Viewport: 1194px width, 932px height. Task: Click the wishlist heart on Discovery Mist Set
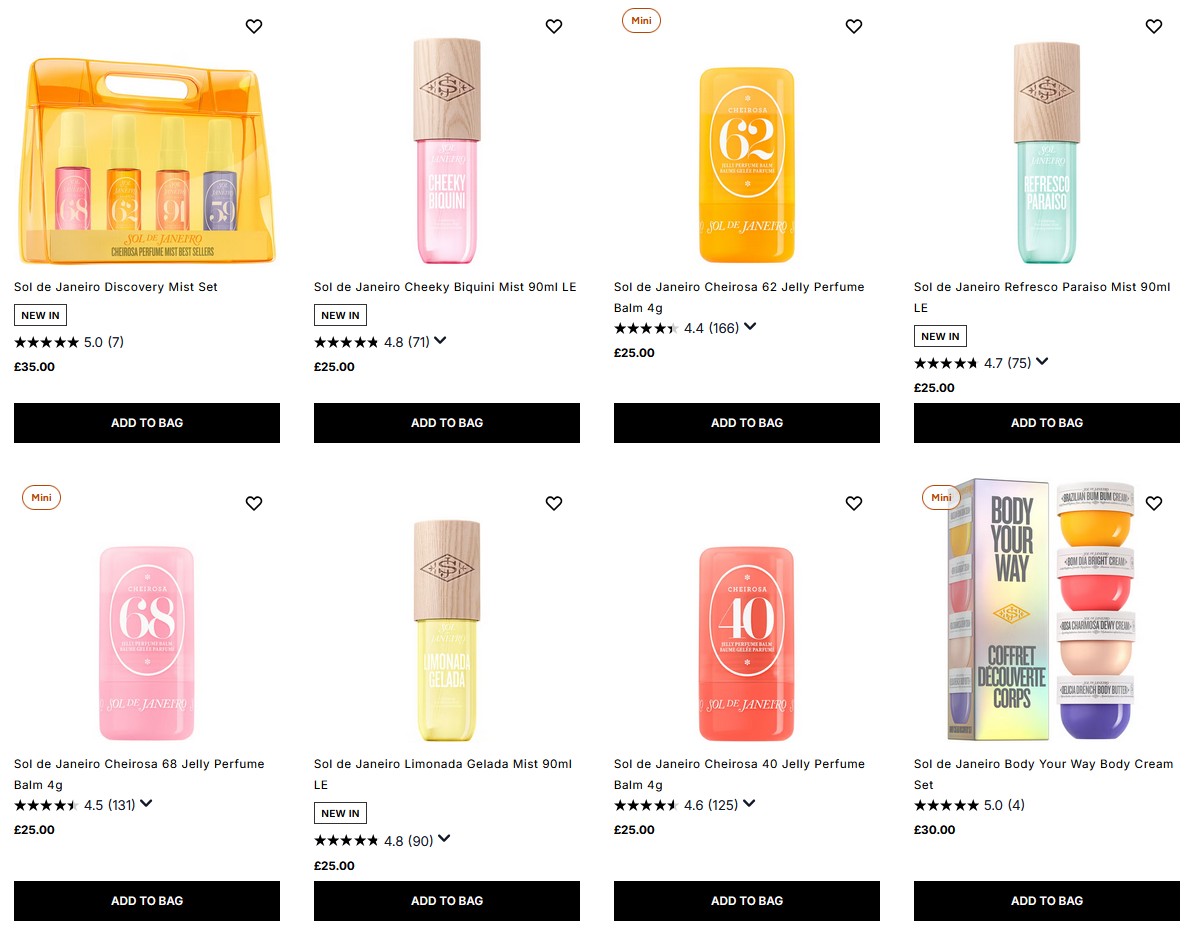[x=254, y=26]
